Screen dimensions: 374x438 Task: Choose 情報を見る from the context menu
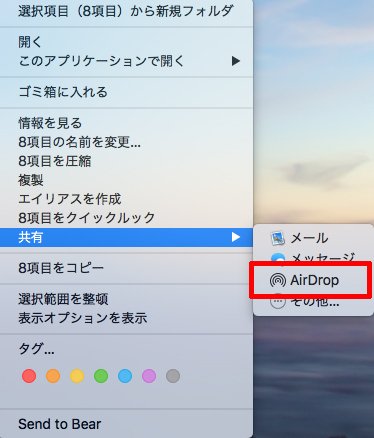click(126, 123)
